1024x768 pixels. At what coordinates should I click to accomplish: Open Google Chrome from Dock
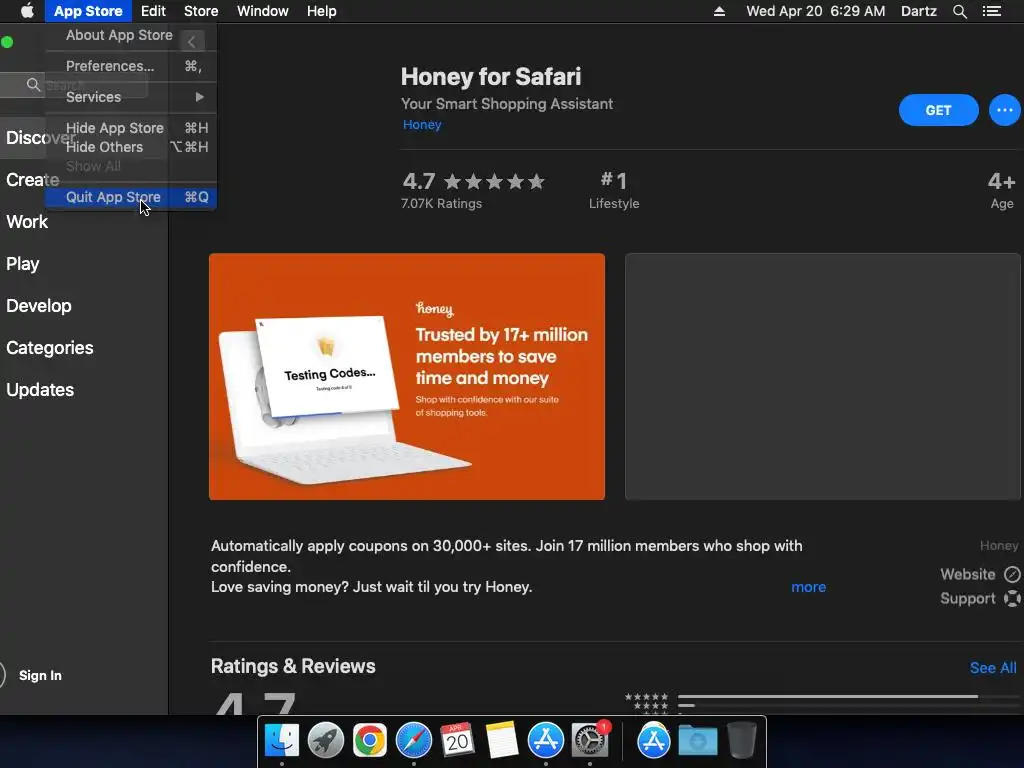point(370,741)
